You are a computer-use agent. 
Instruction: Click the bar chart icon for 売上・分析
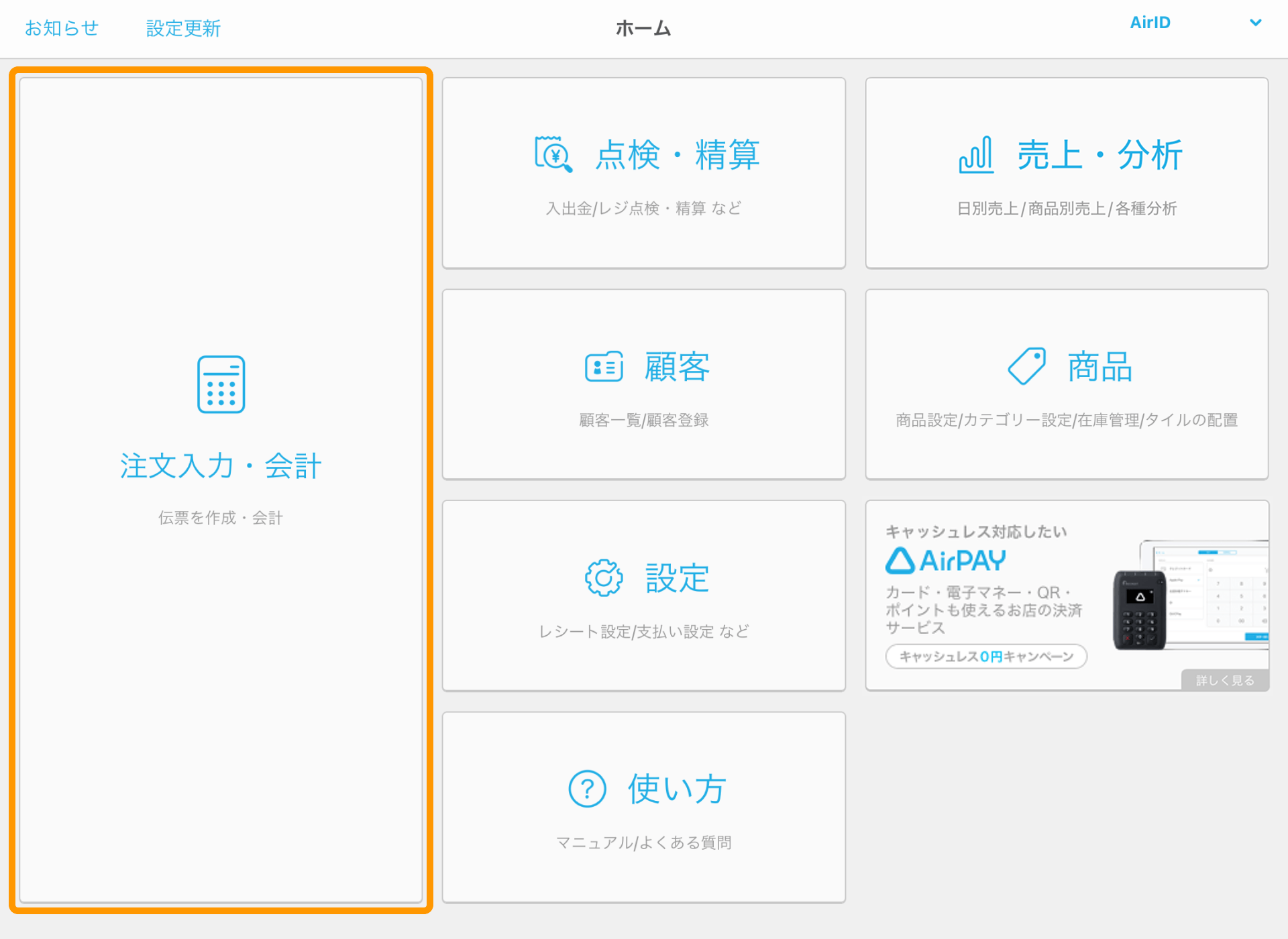pos(976,154)
